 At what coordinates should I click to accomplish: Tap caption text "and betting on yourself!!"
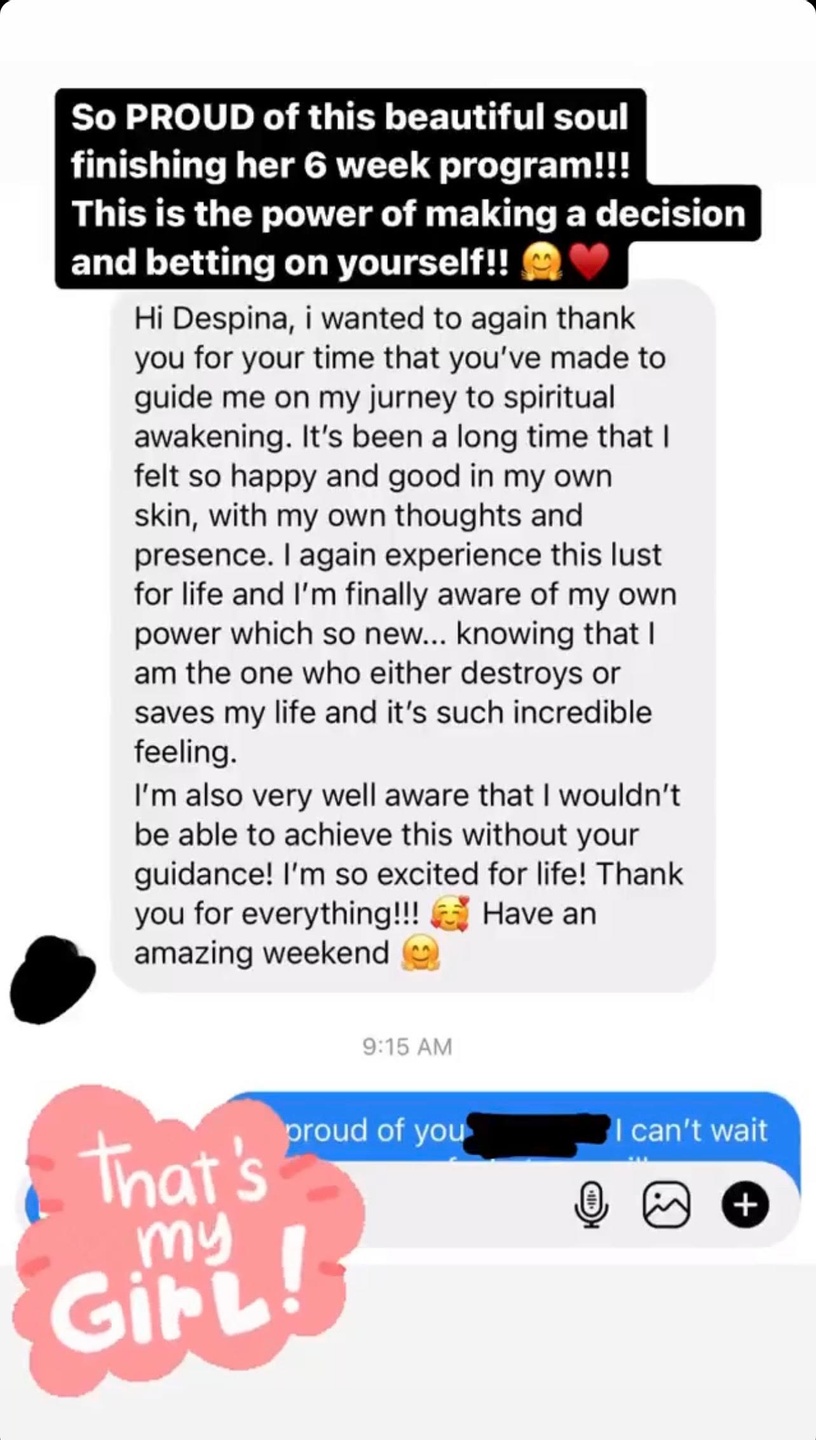pyautogui.click(x=290, y=263)
